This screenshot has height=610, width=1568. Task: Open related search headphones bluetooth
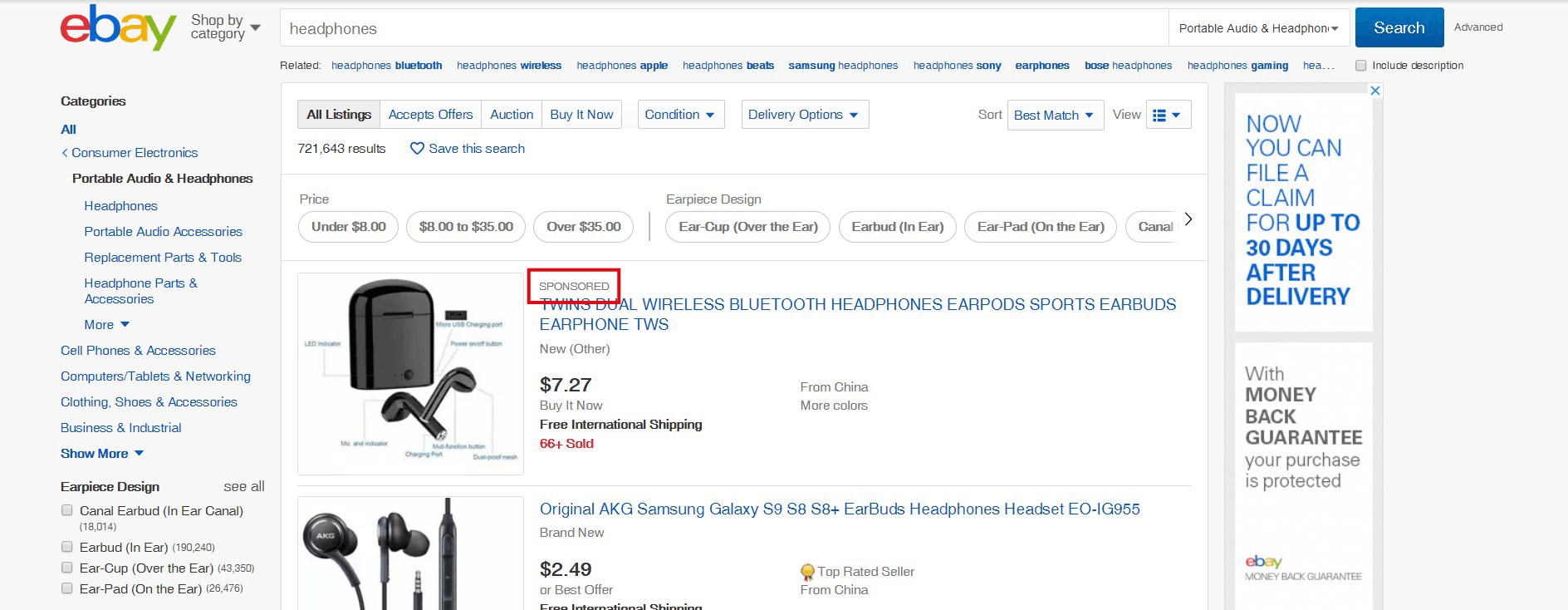coord(387,66)
